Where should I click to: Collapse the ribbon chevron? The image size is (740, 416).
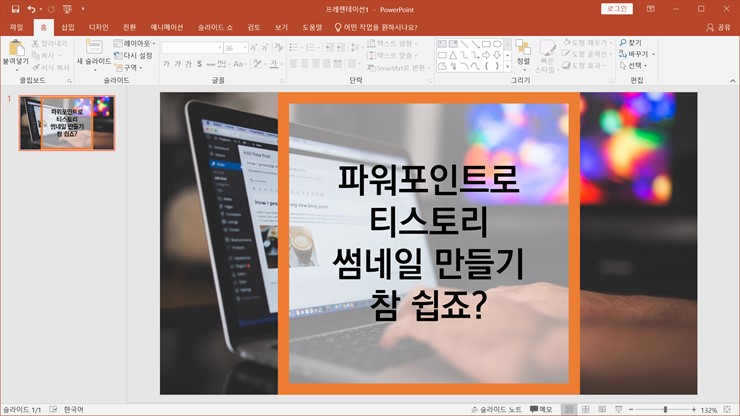[x=732, y=81]
